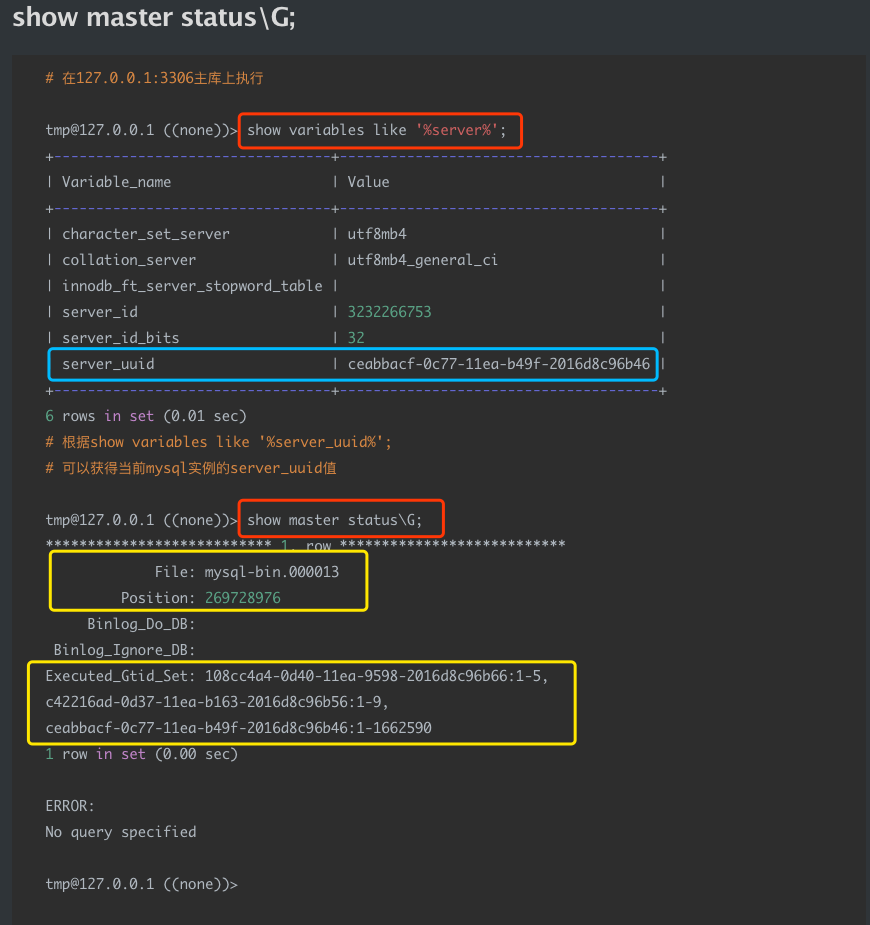Click the server_uuid value ending in 96b46

click(x=498, y=364)
